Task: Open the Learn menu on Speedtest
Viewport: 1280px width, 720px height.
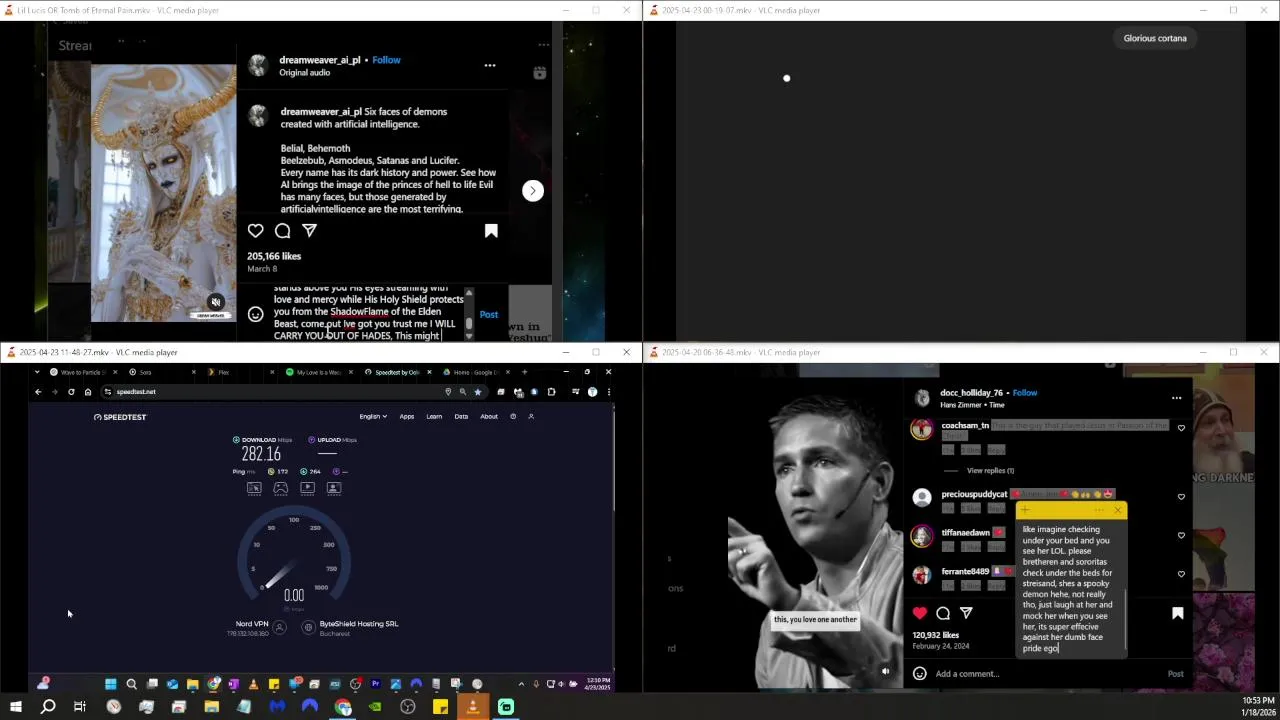Action: click(x=434, y=416)
